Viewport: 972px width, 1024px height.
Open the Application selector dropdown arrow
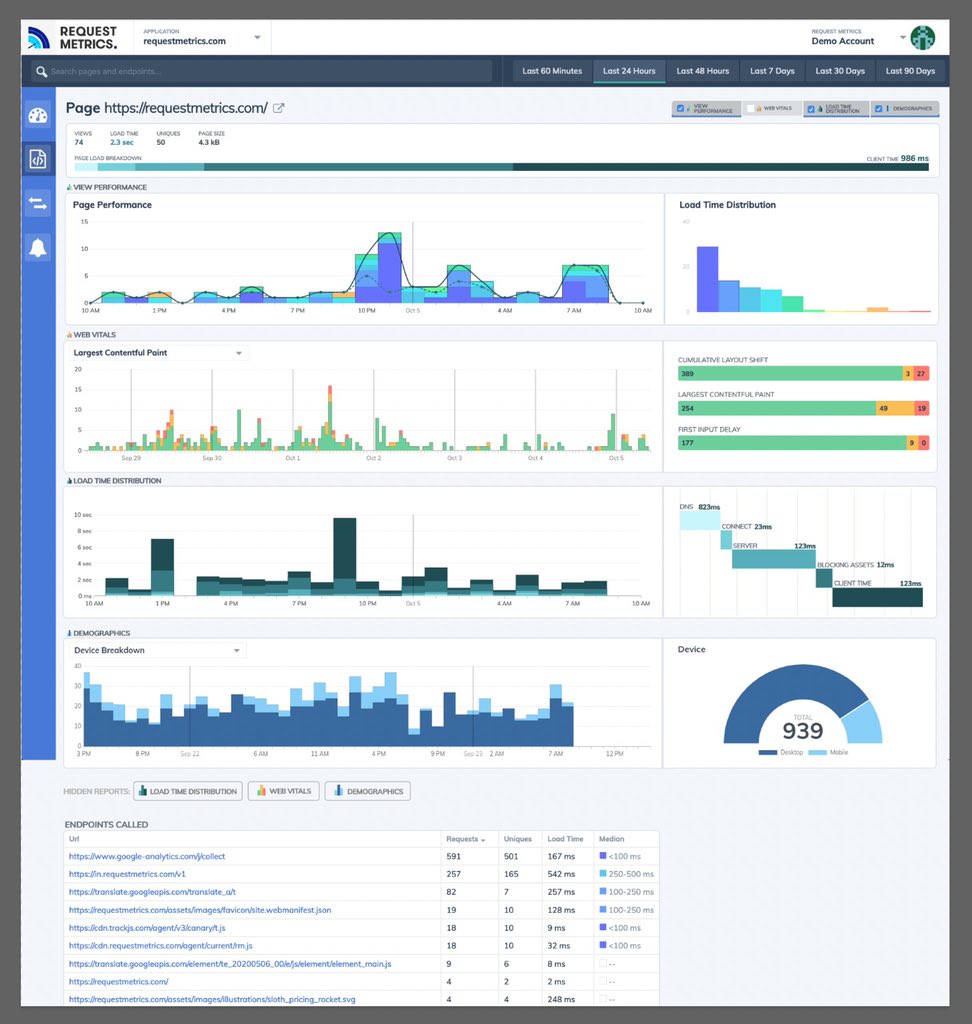click(x=257, y=37)
